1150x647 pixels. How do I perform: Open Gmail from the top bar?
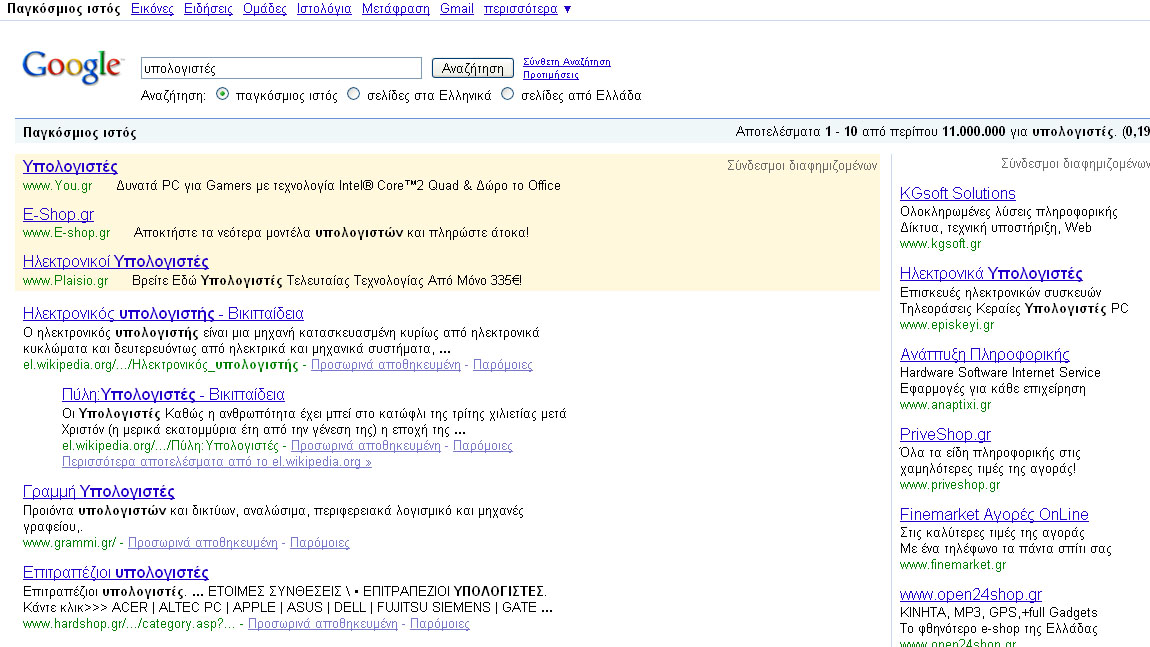[x=456, y=8]
